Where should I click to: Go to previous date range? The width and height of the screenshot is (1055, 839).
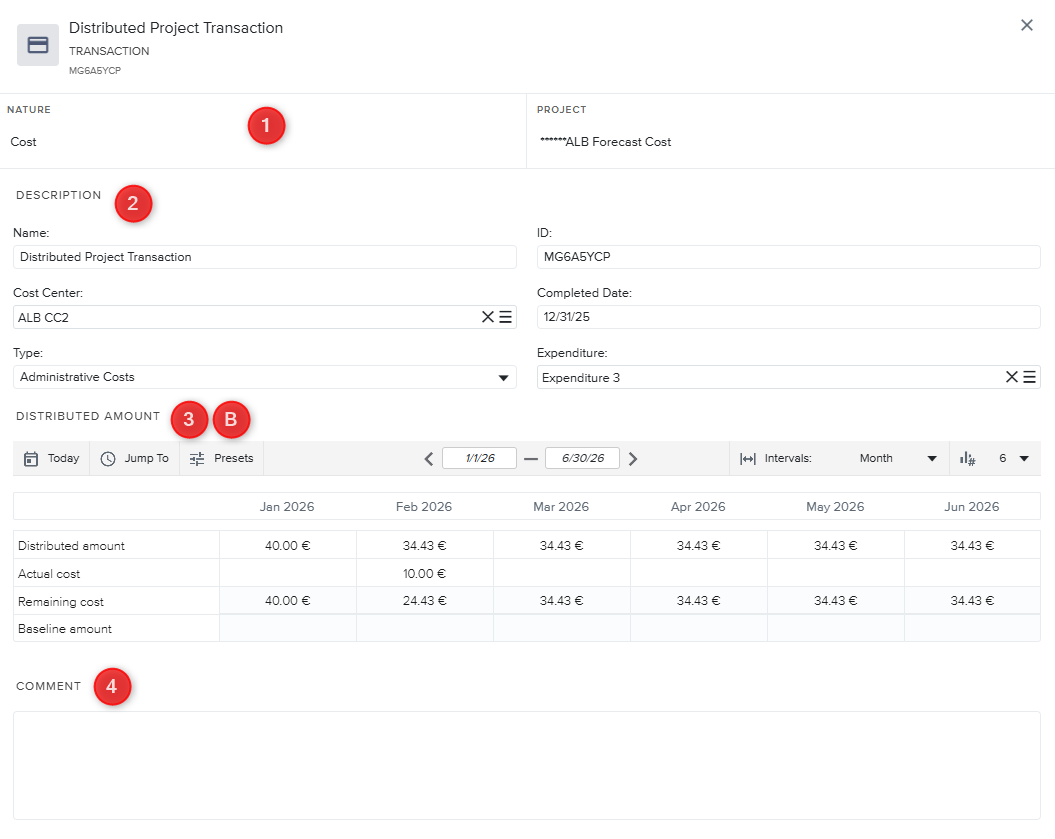pyautogui.click(x=429, y=459)
